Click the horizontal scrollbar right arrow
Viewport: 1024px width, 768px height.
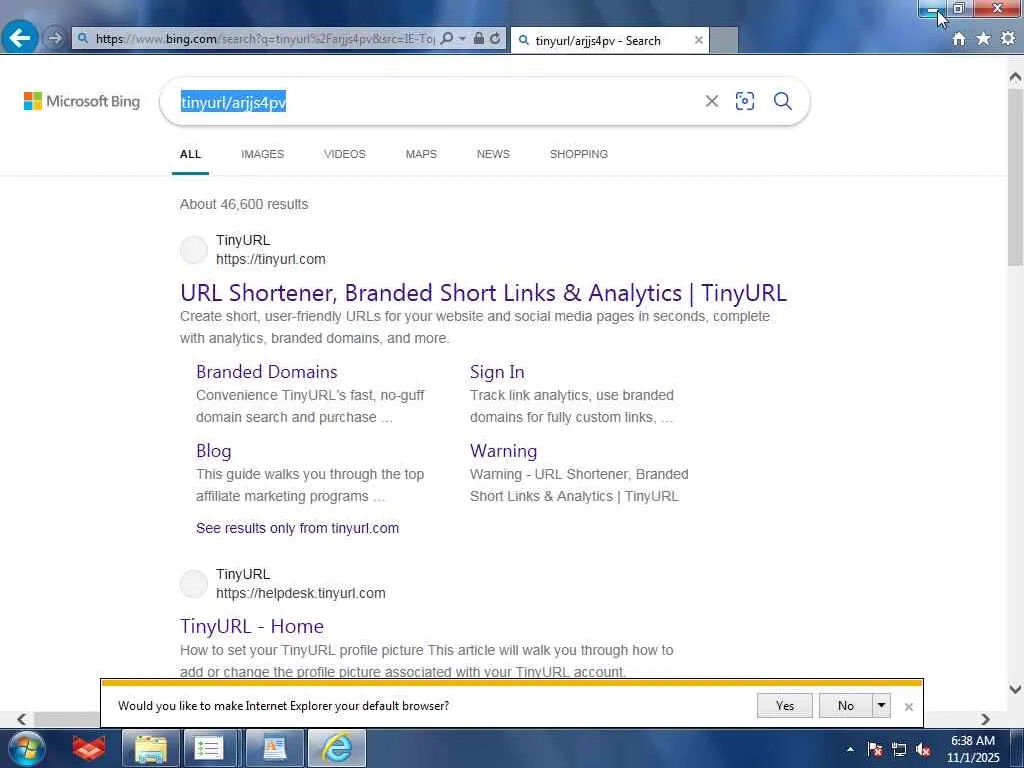[x=985, y=719]
